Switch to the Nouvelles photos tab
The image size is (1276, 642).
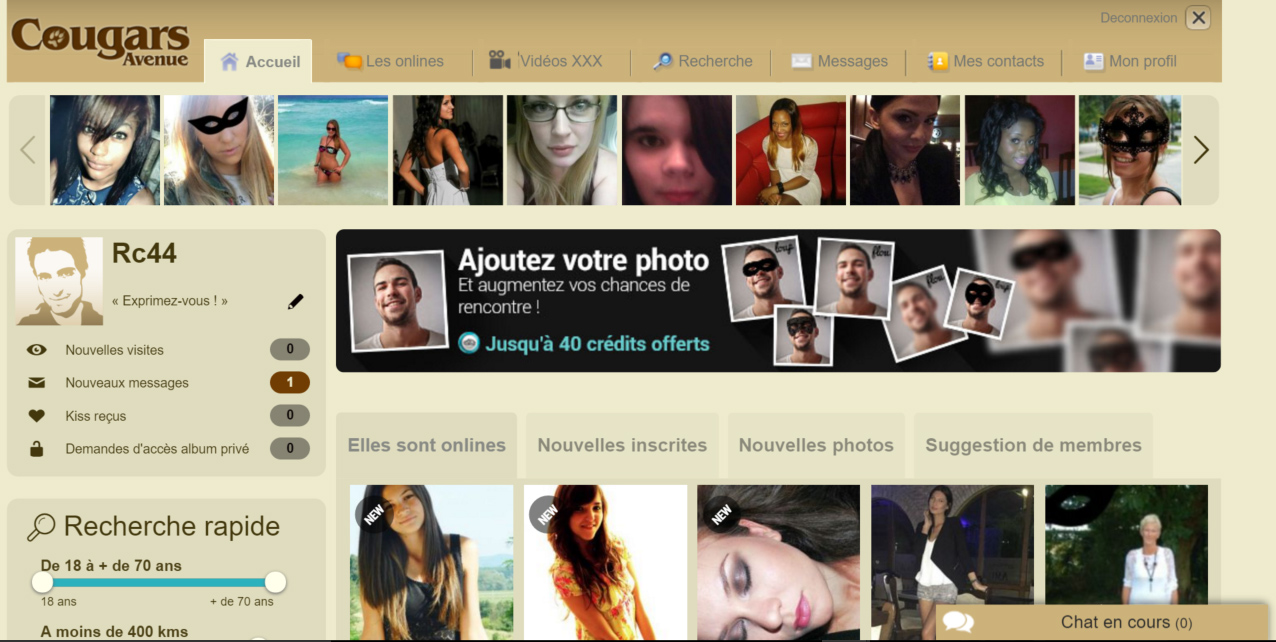click(x=816, y=446)
